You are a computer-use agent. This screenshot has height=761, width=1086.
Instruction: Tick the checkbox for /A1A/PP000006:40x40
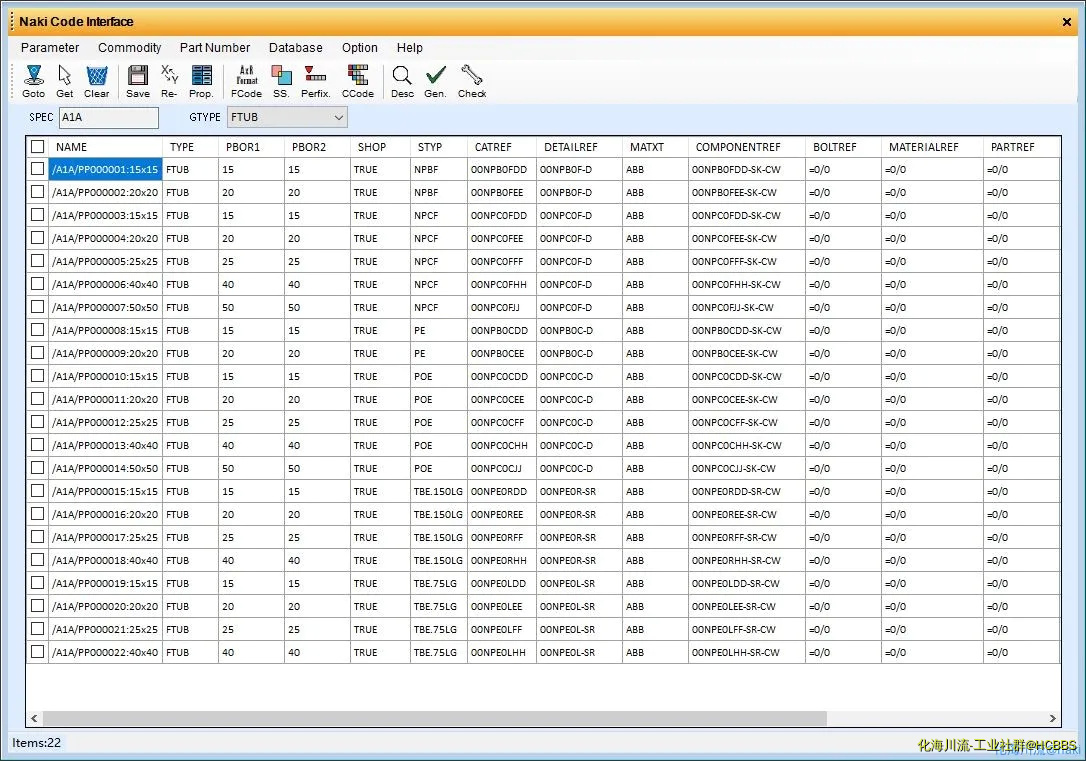[37, 284]
